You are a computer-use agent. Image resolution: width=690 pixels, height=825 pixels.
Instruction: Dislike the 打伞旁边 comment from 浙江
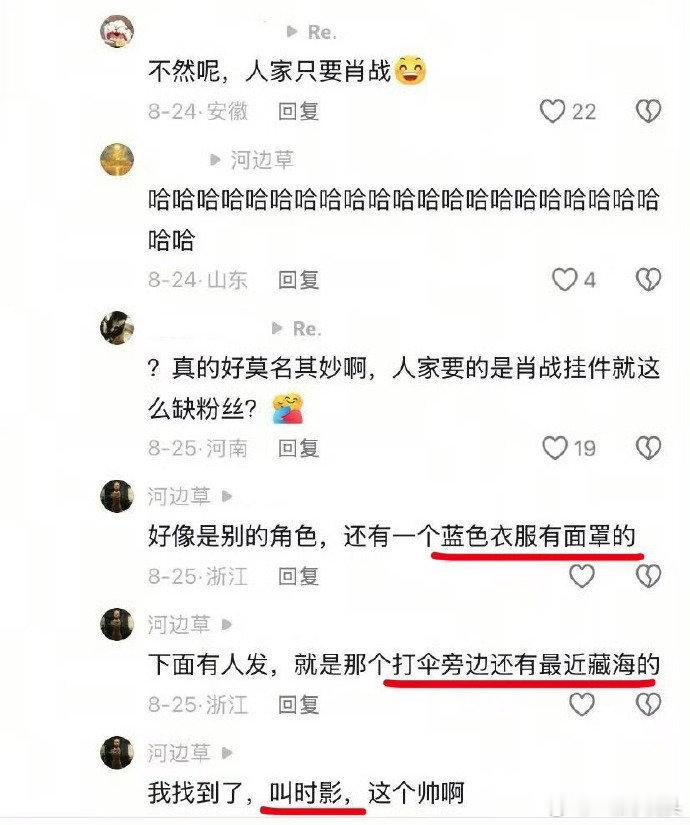tap(648, 704)
